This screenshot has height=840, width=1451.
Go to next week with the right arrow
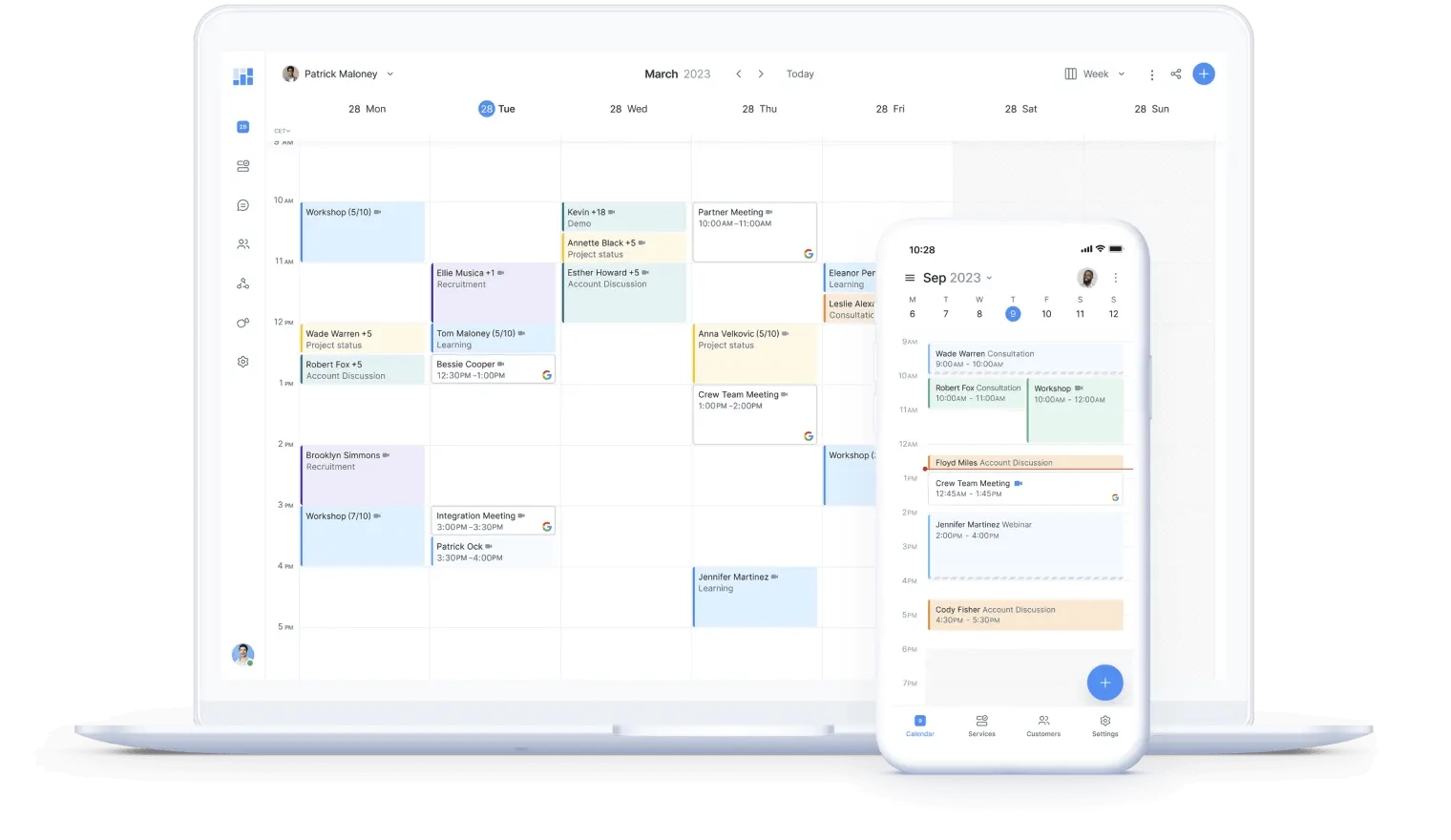761,73
